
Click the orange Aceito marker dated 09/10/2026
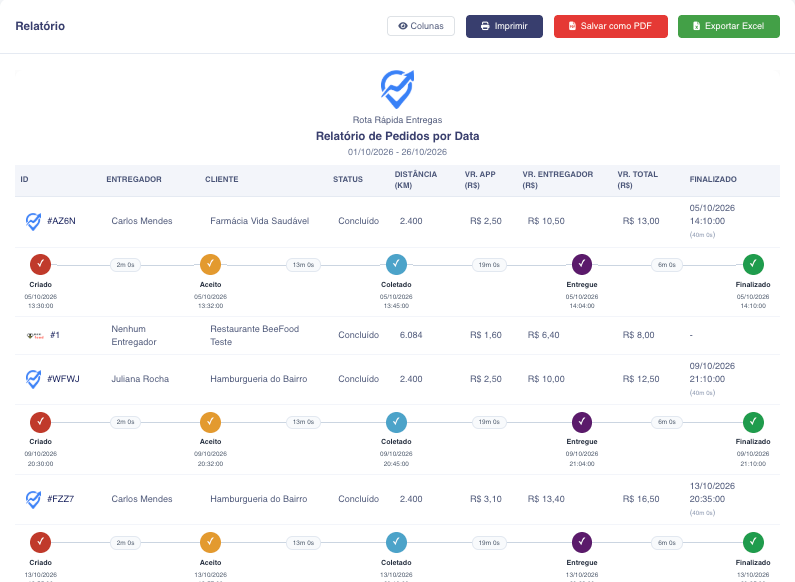coord(210,422)
